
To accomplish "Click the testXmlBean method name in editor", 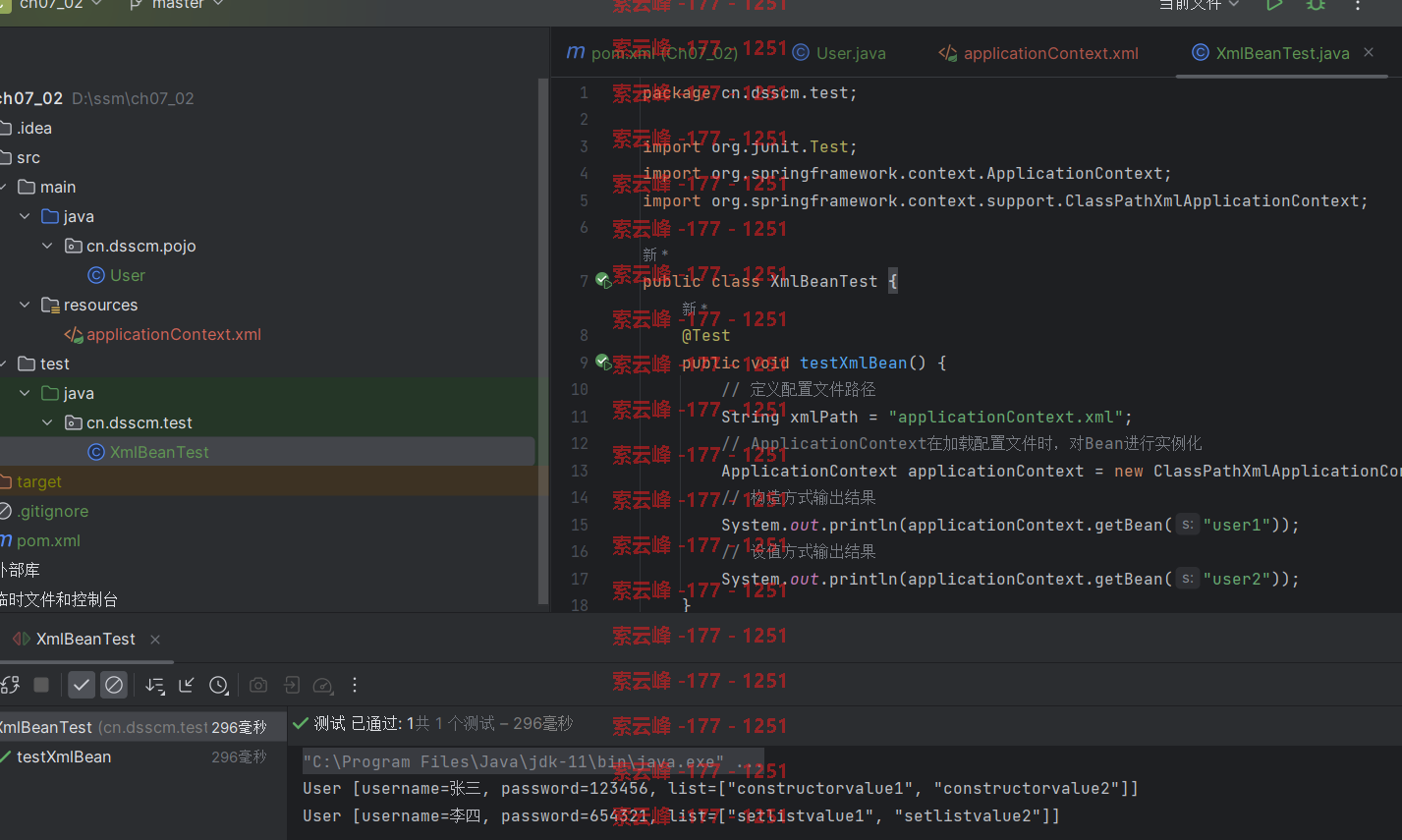I will [x=854, y=363].
